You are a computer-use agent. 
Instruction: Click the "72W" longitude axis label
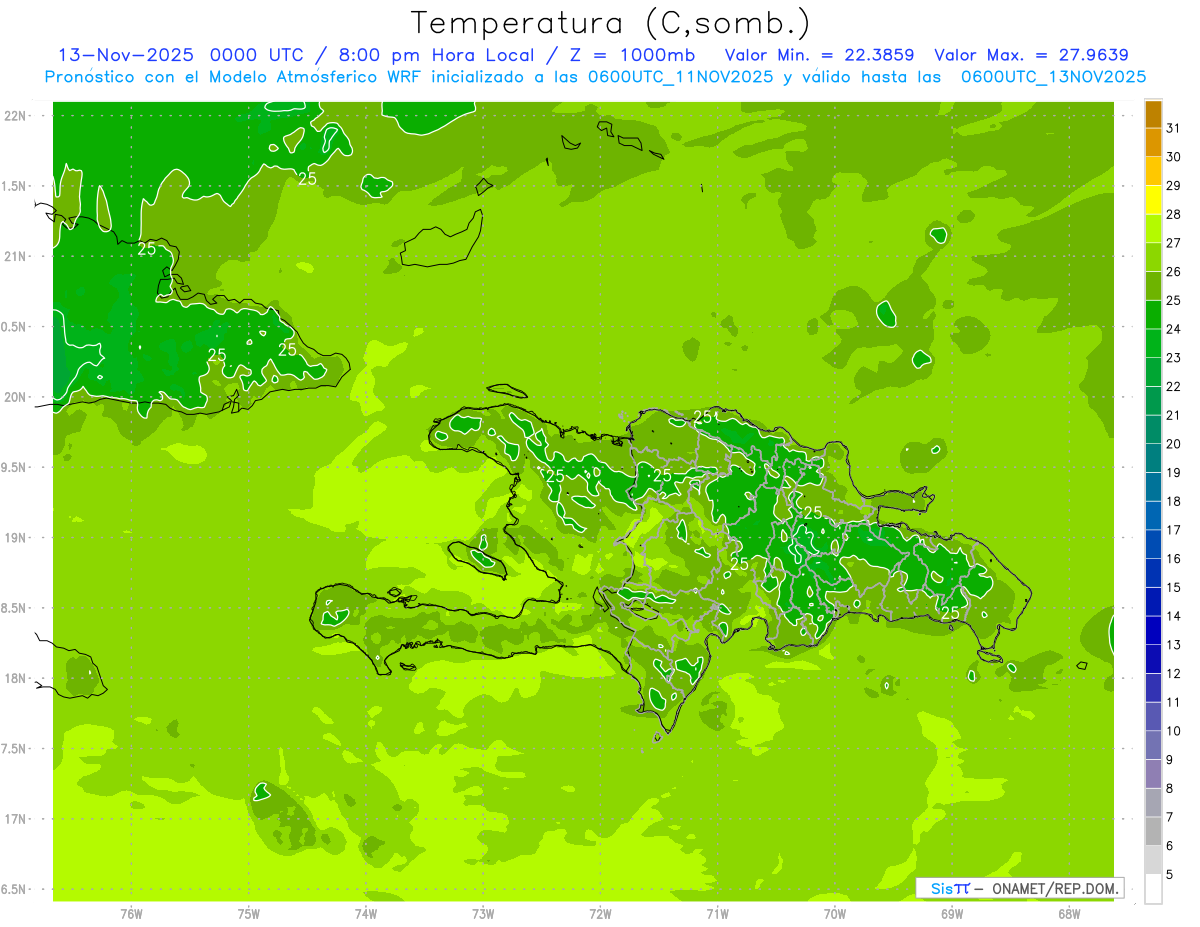point(600,913)
